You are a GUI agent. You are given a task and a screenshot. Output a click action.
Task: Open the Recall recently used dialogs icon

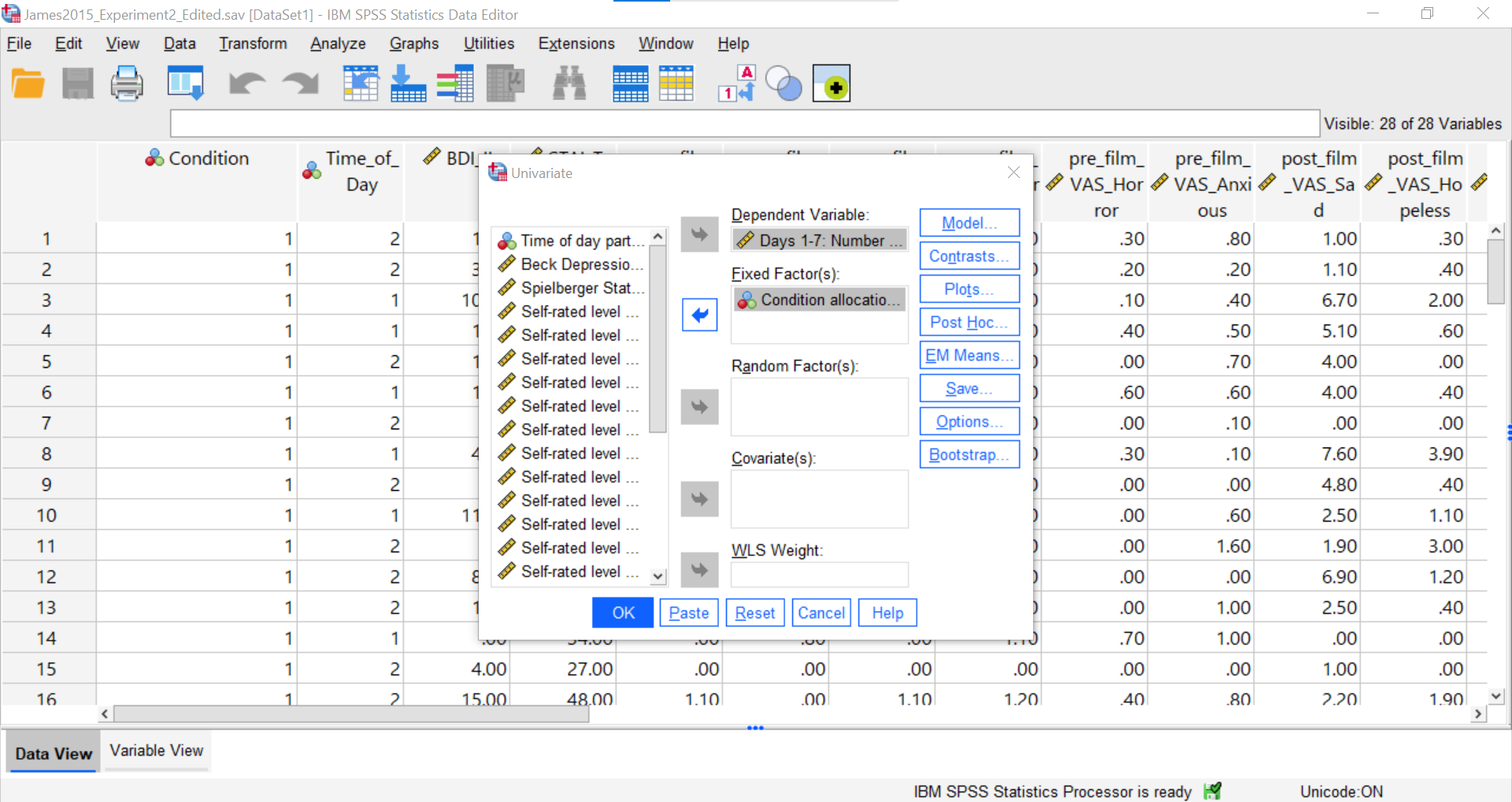186,84
